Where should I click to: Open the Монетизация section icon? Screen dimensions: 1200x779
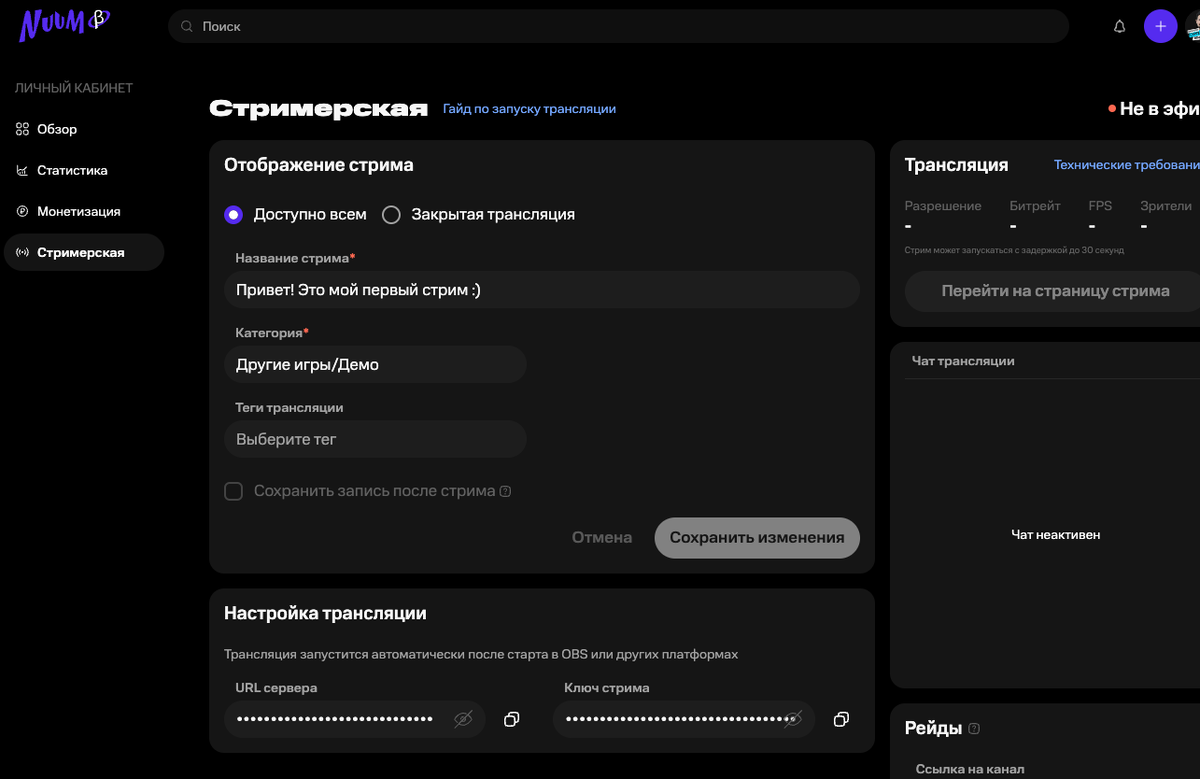(x=22, y=211)
